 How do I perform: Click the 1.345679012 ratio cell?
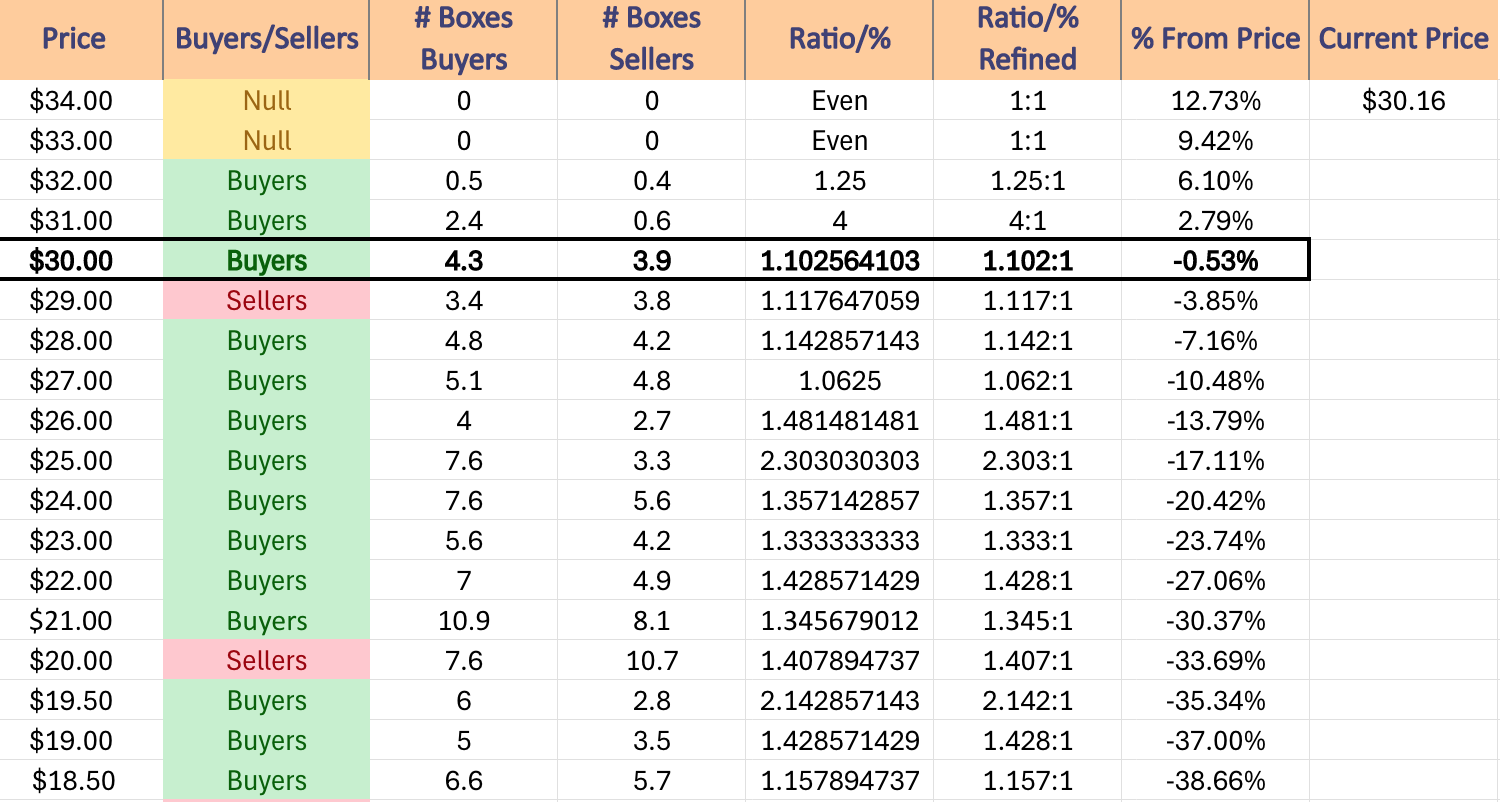(839, 620)
